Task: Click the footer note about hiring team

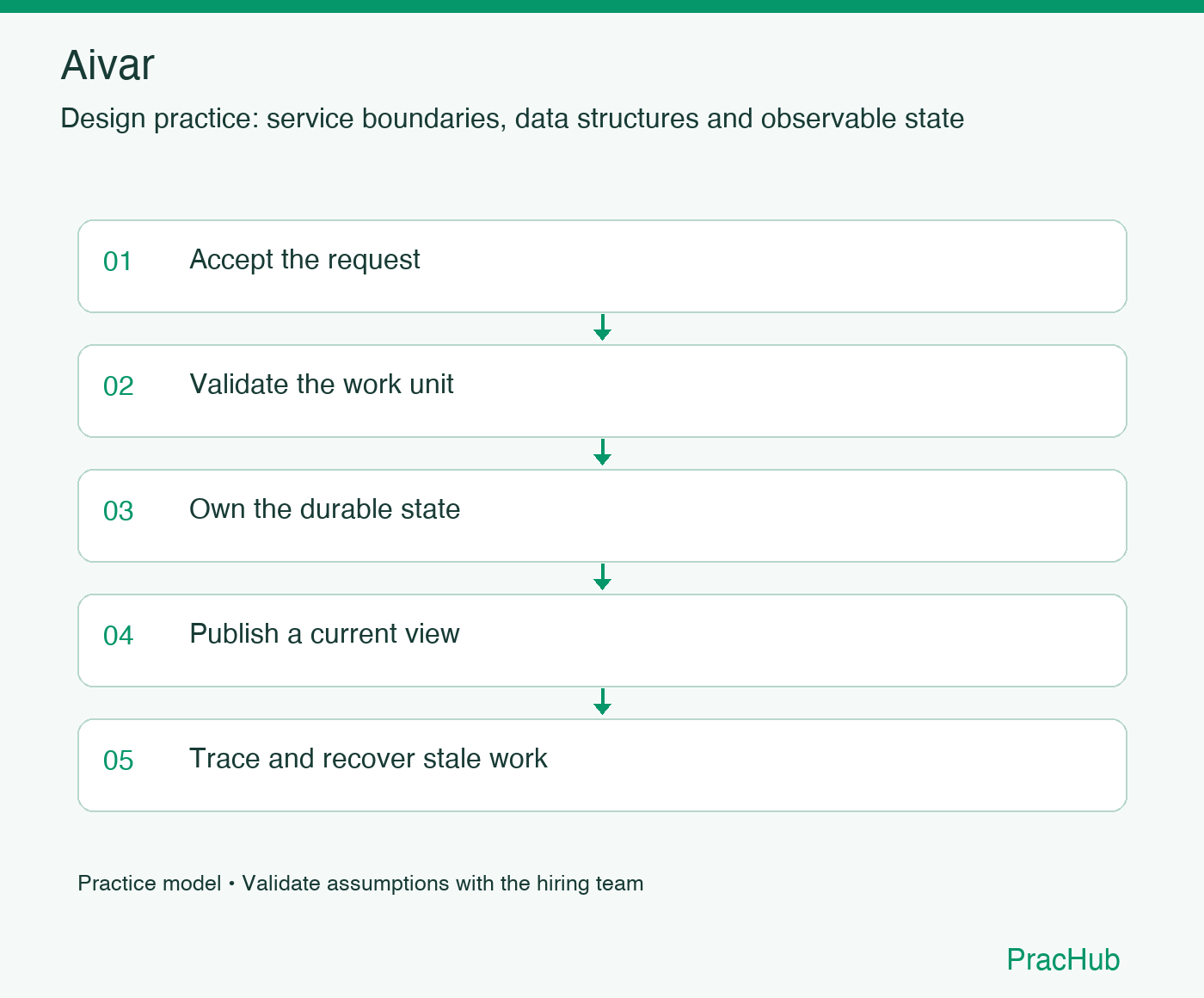Action: (360, 884)
